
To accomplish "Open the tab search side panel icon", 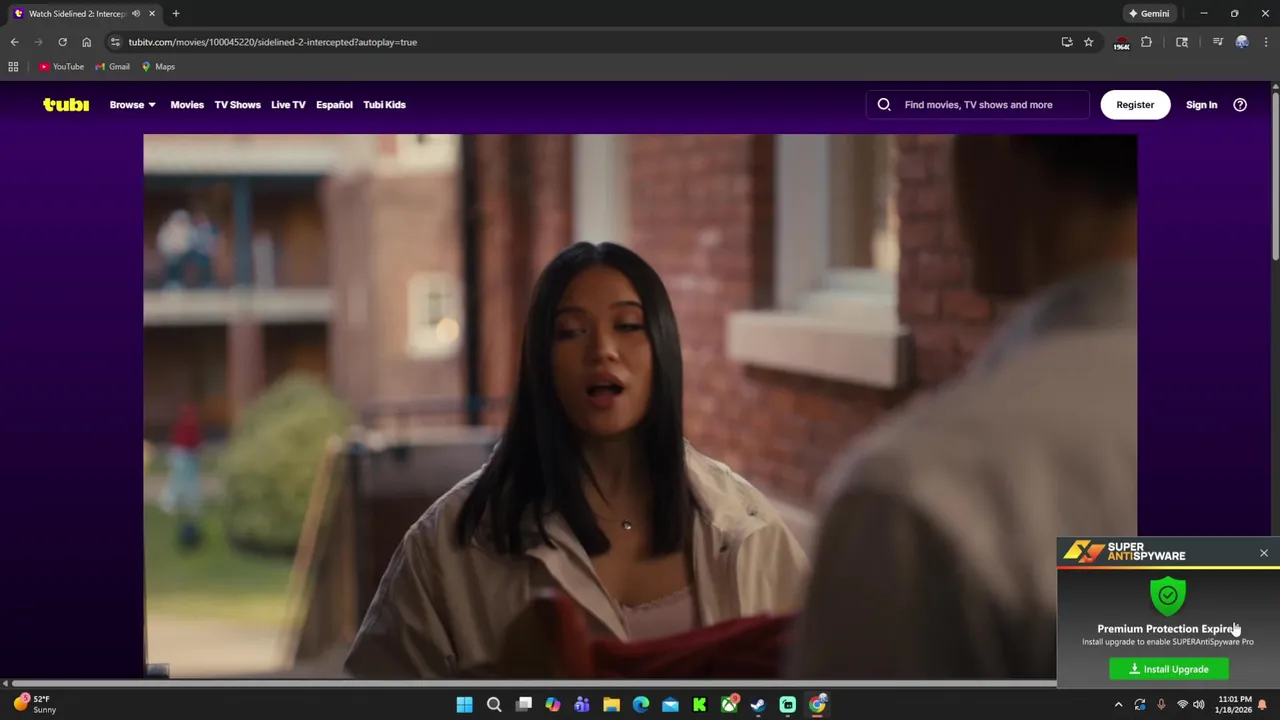I will tap(1182, 42).
